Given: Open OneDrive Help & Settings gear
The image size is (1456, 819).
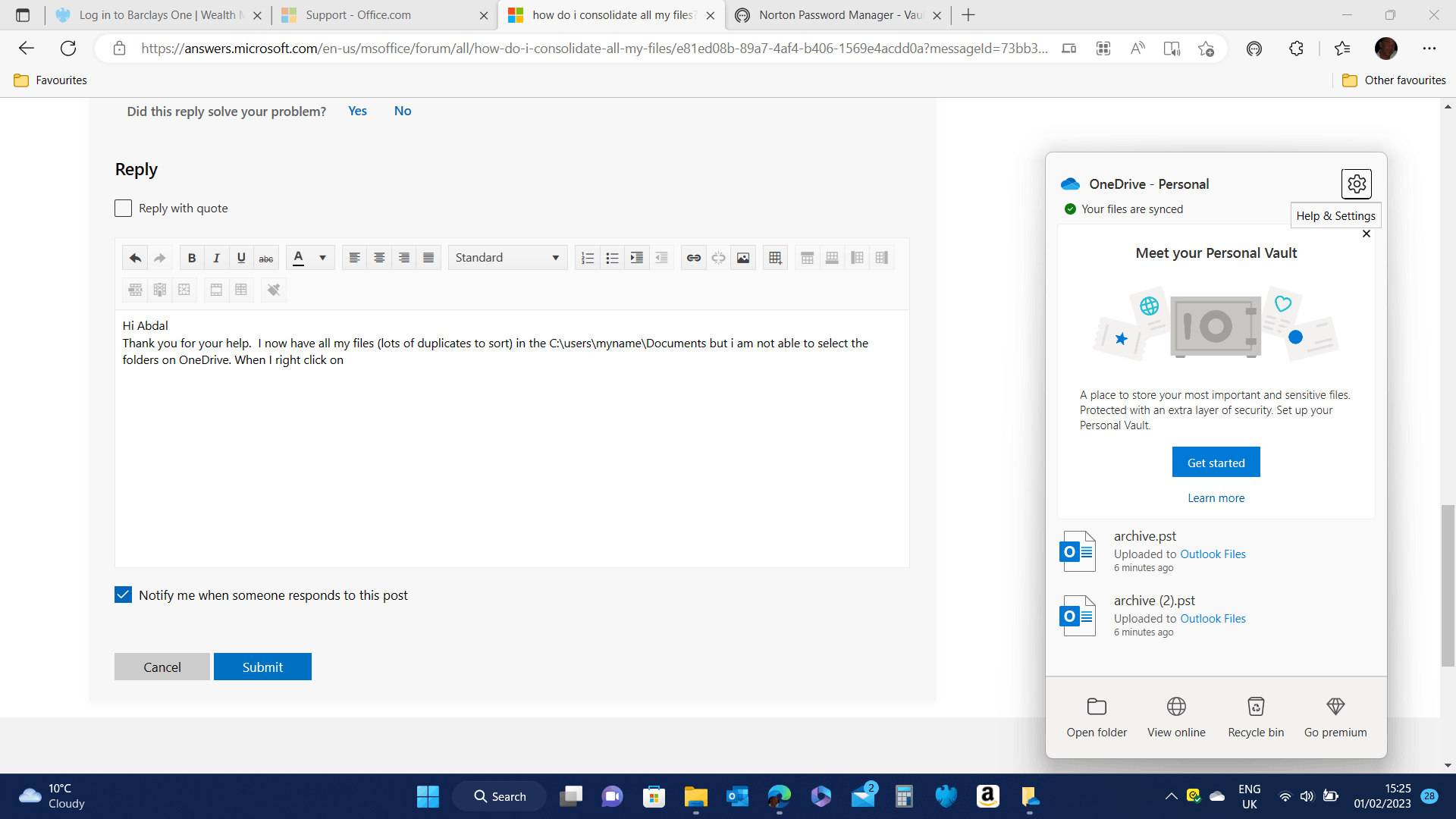Looking at the screenshot, I should 1356,184.
